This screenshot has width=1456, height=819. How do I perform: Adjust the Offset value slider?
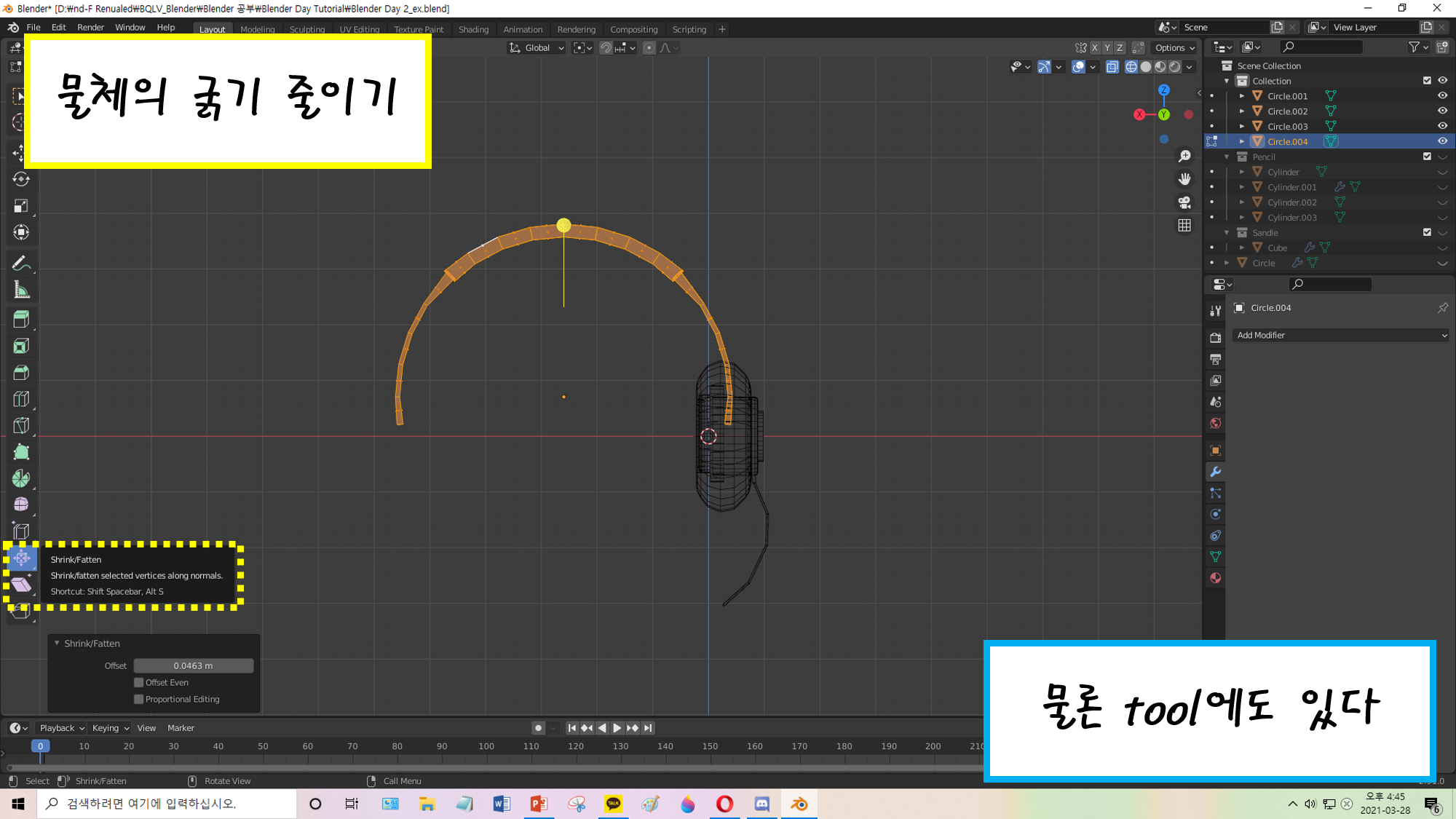point(194,666)
